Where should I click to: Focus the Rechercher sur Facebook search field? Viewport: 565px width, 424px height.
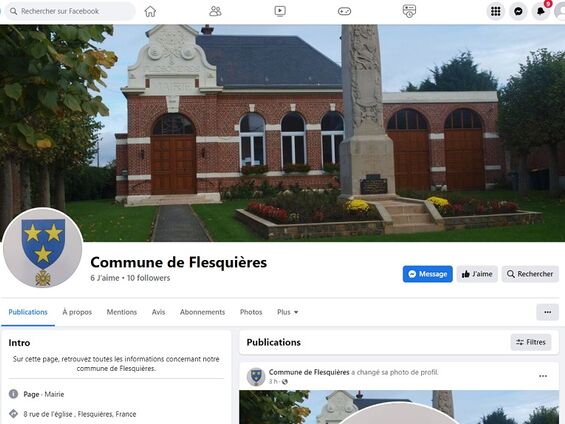[x=71, y=12]
